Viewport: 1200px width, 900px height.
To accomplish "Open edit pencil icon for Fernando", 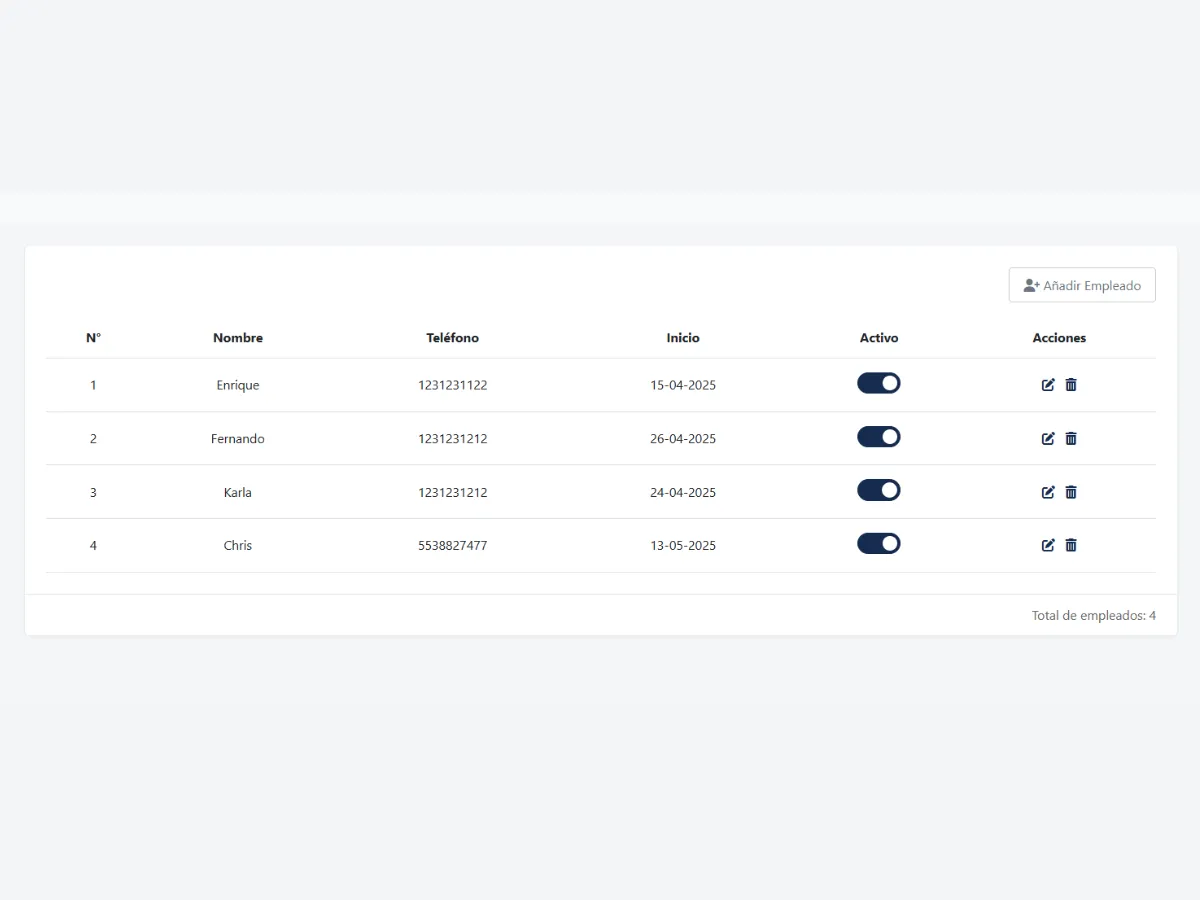I will [x=1048, y=438].
